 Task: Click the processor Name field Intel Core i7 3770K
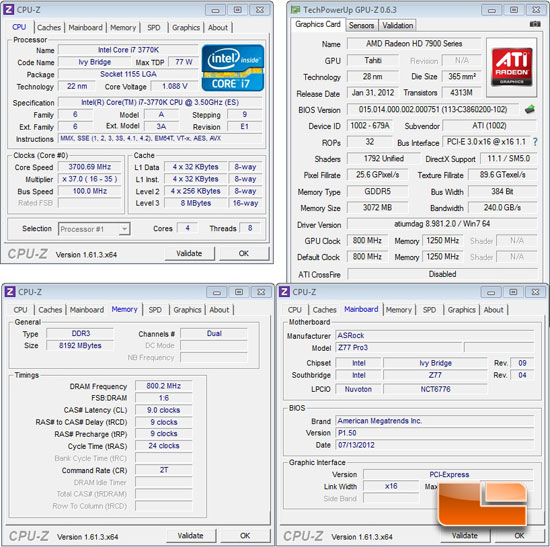128,50
